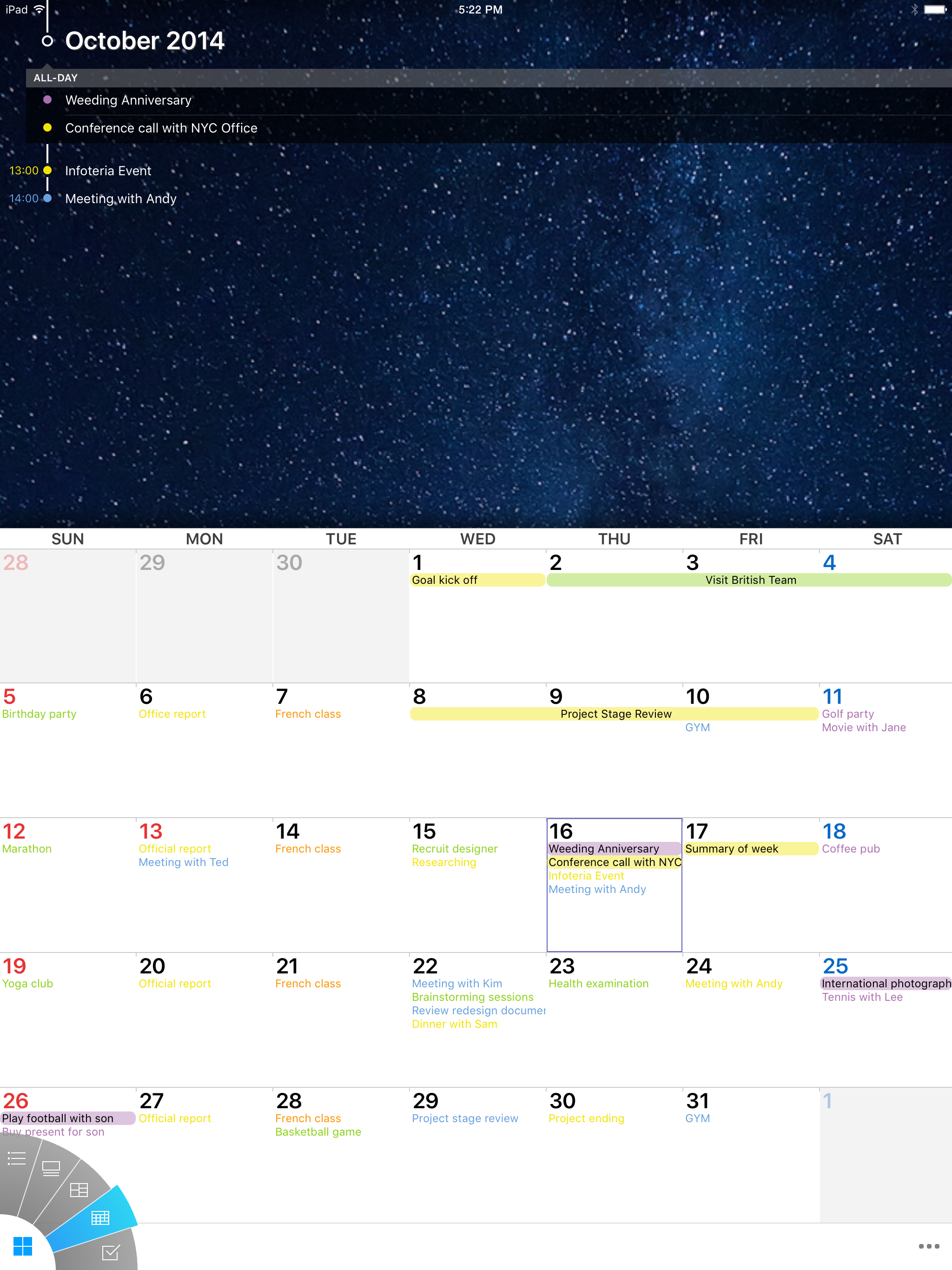Tap the Project Stage Review event bar
The width and height of the screenshot is (952, 1270).
(x=615, y=714)
